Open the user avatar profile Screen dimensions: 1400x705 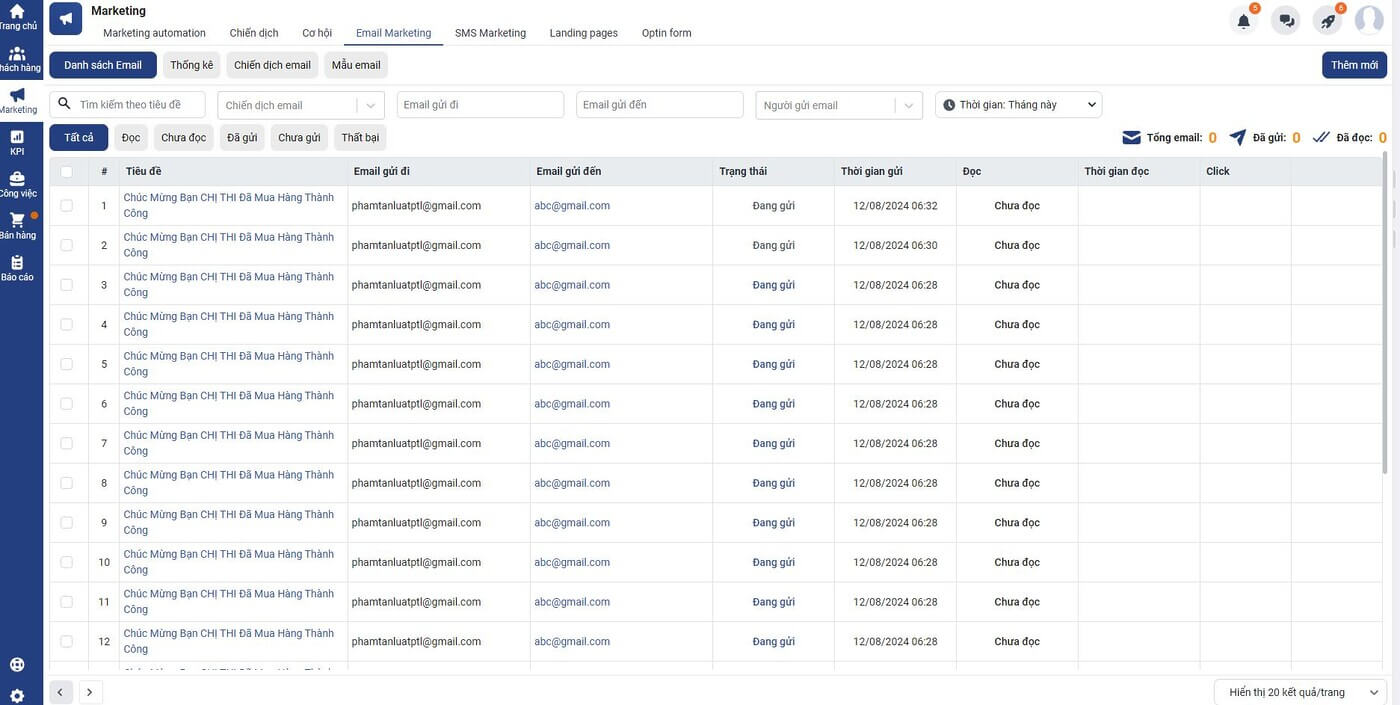tap(1368, 21)
